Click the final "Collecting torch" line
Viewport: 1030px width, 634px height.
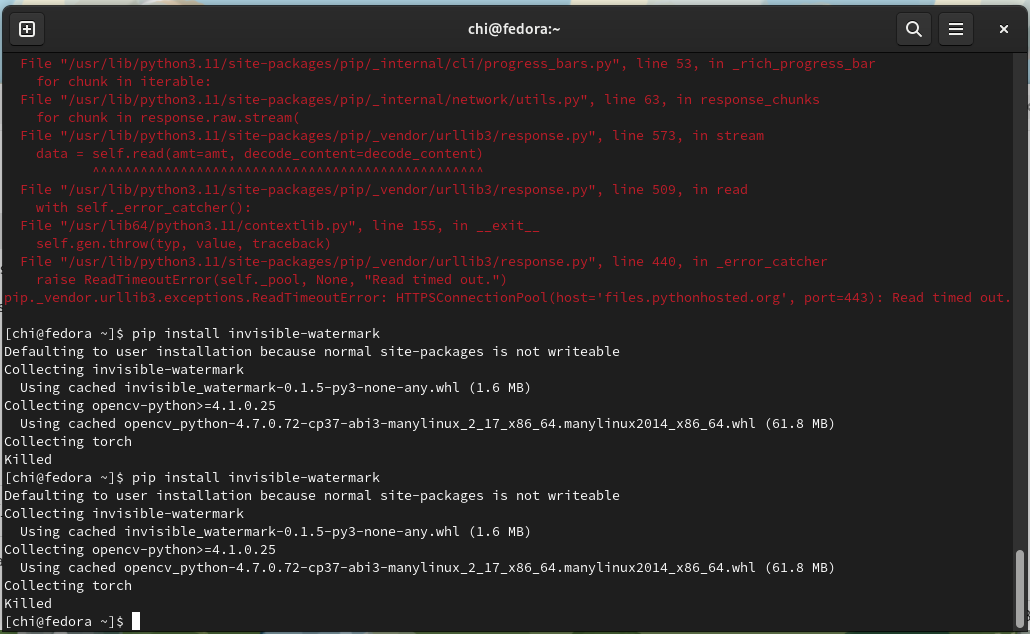68,586
